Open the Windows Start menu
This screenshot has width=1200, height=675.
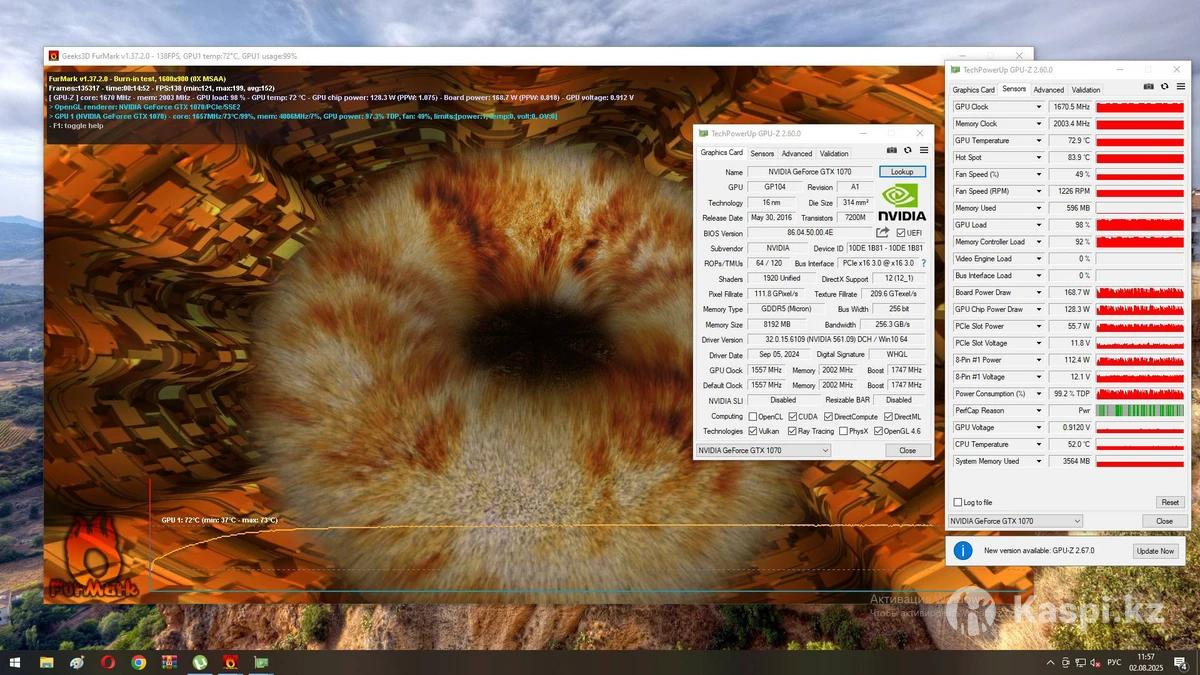pyautogui.click(x=15, y=662)
